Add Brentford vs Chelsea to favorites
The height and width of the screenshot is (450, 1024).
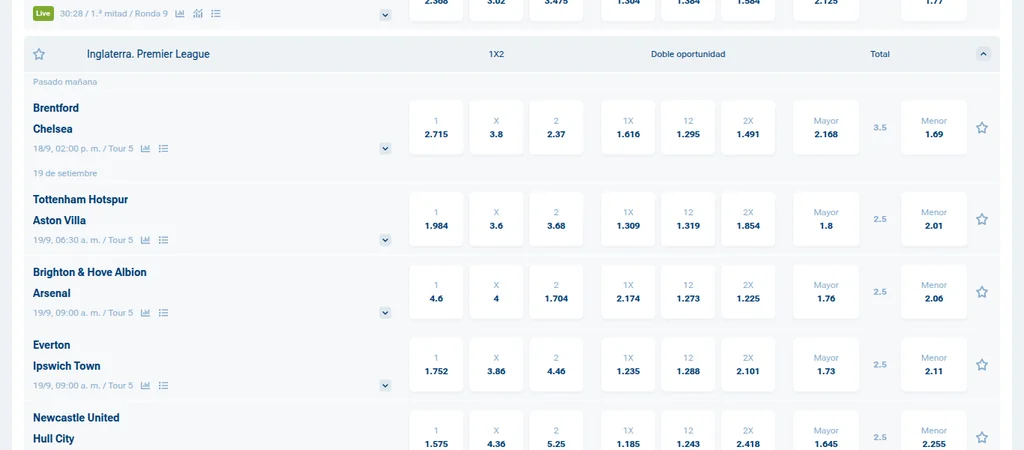(x=982, y=128)
